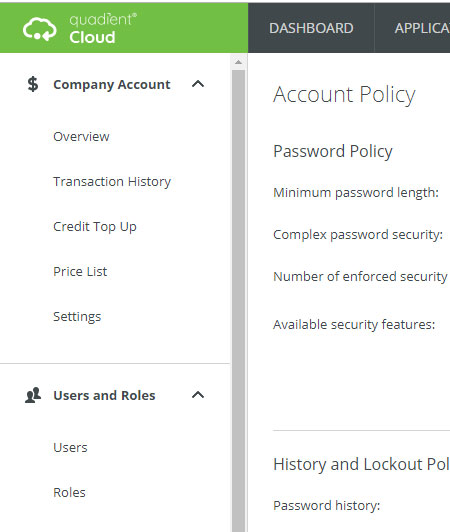The image size is (450, 532).
Task: Collapse the Users and Roles chevron
Action: 198,395
